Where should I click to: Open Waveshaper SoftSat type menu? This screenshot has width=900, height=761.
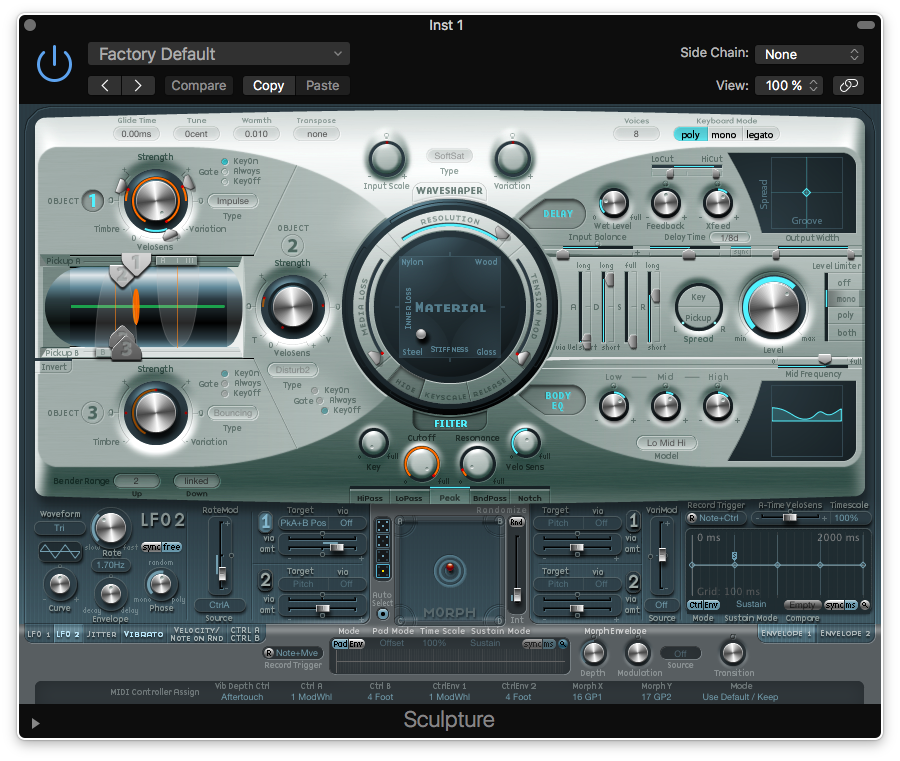[449, 156]
